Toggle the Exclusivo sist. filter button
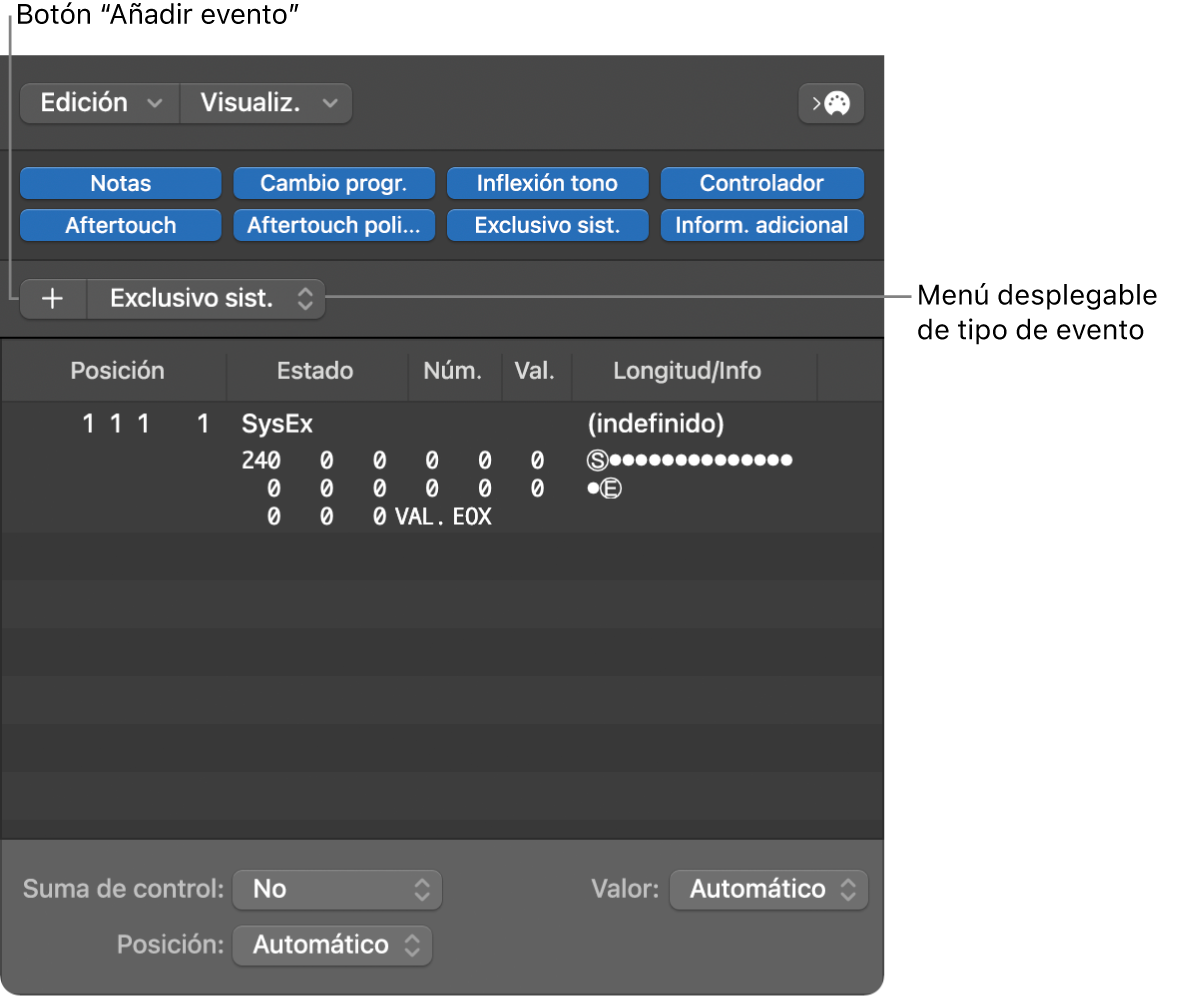 tap(547, 225)
